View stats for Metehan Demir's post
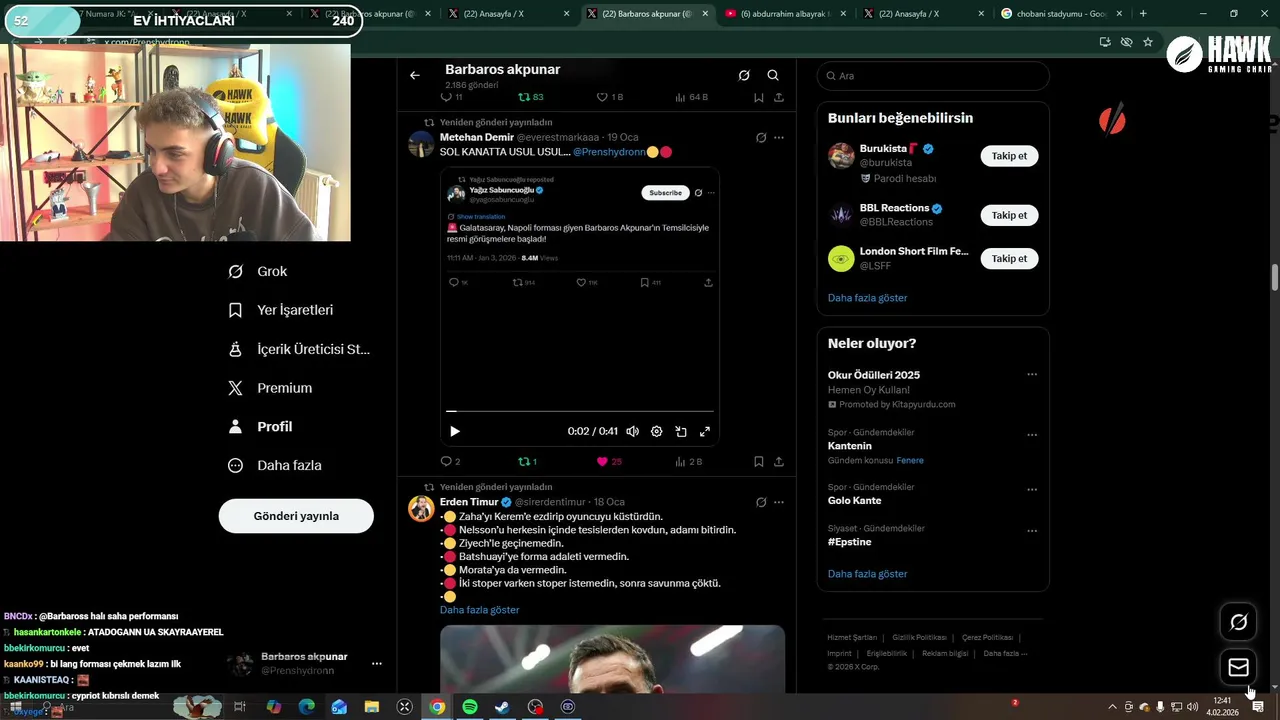Screen dimensions: 1280x720 click(x=689, y=461)
